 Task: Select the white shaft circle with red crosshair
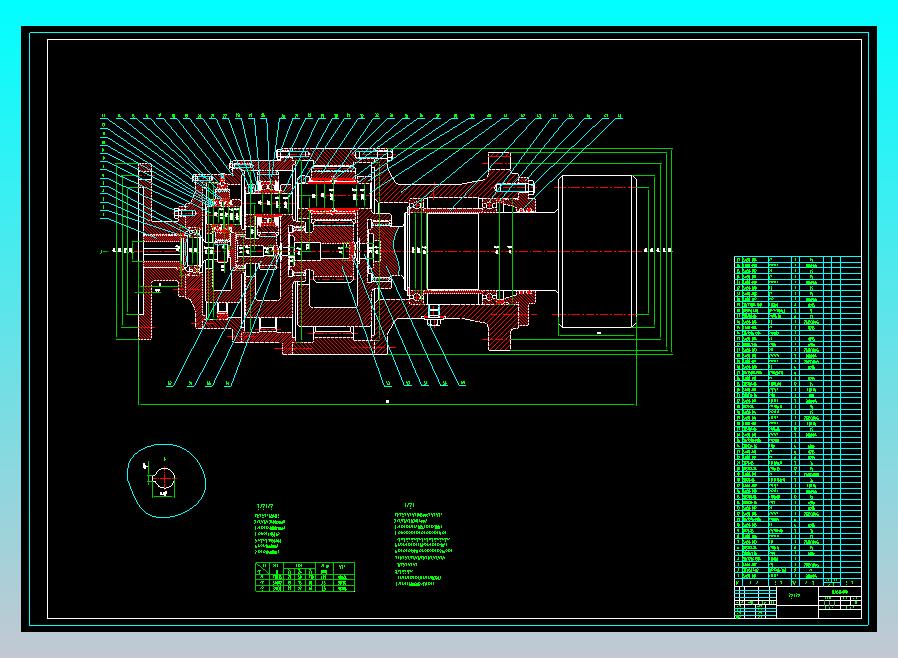[x=165, y=479]
